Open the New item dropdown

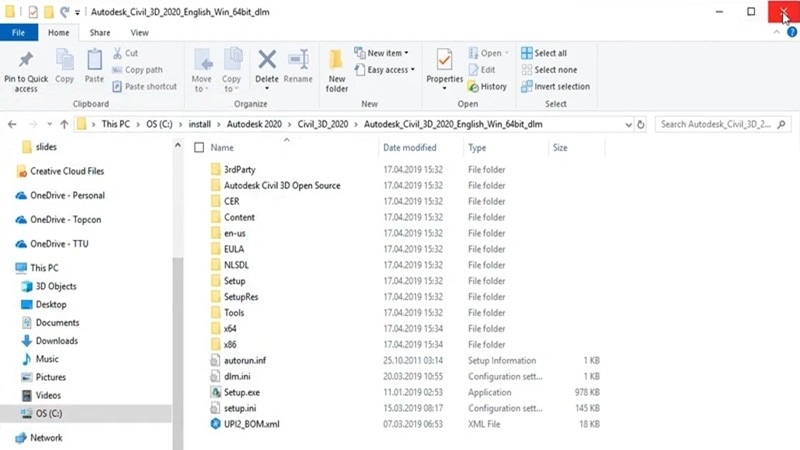coord(382,53)
